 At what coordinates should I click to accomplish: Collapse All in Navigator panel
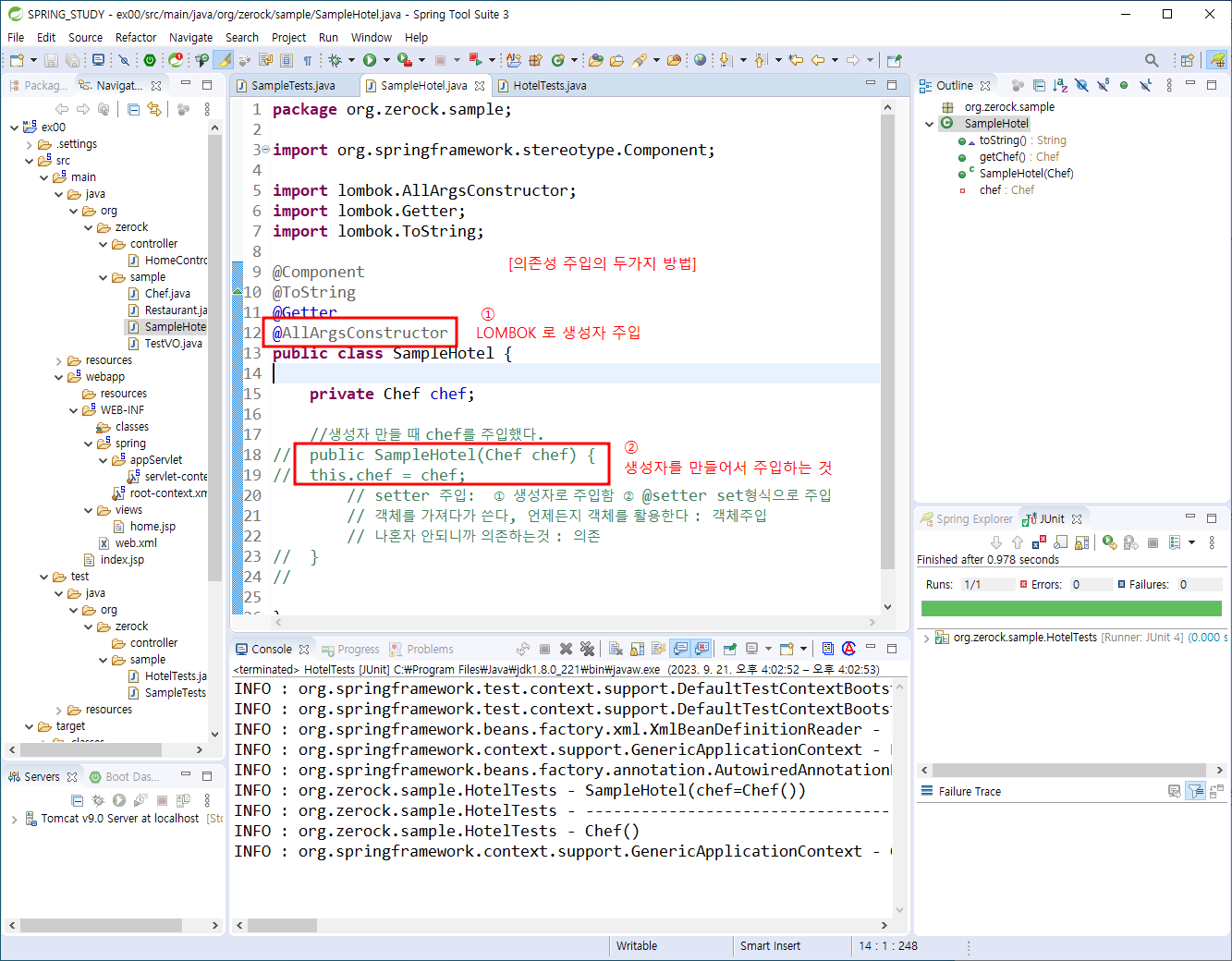tap(133, 109)
